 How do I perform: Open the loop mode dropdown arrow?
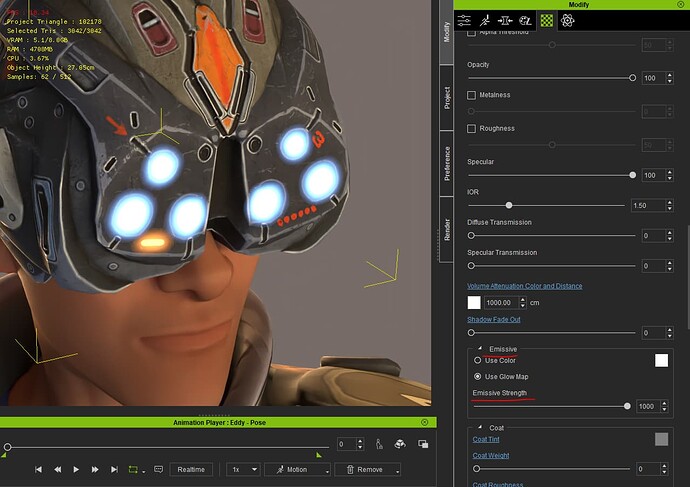tap(144, 471)
